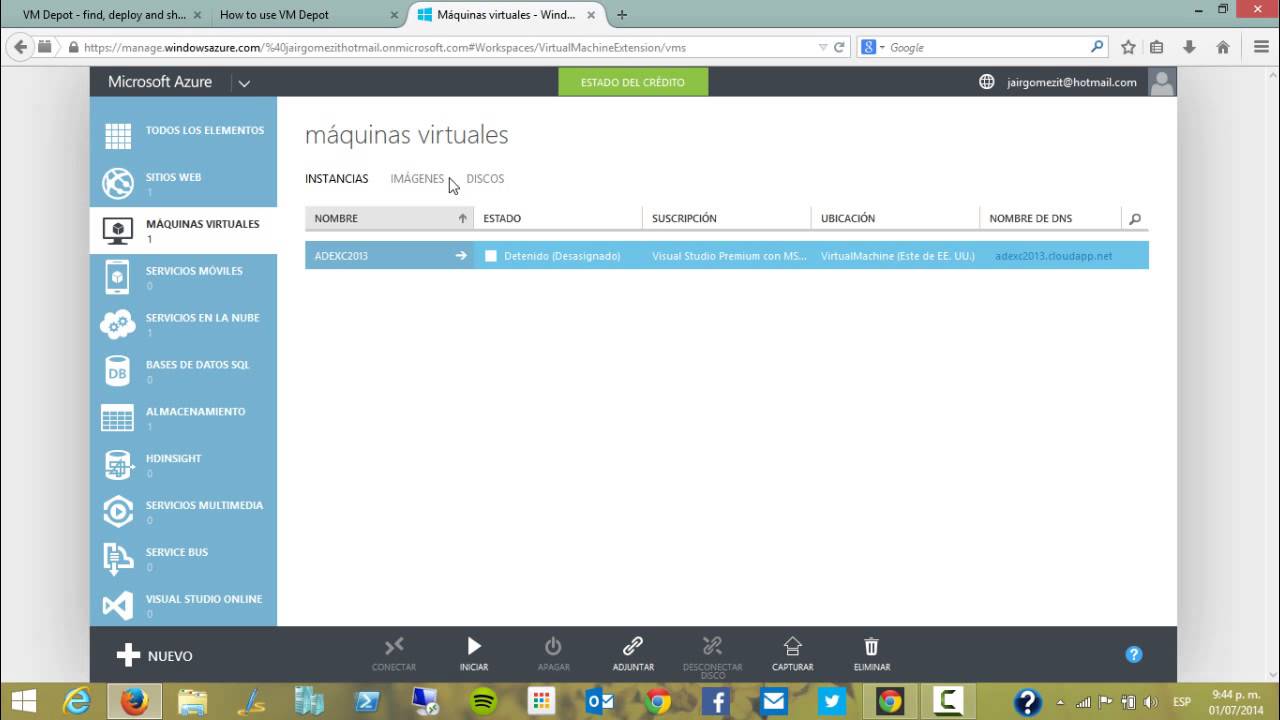Select the ADEXC2013 row name
This screenshot has width=1280, height=720.
coord(341,256)
